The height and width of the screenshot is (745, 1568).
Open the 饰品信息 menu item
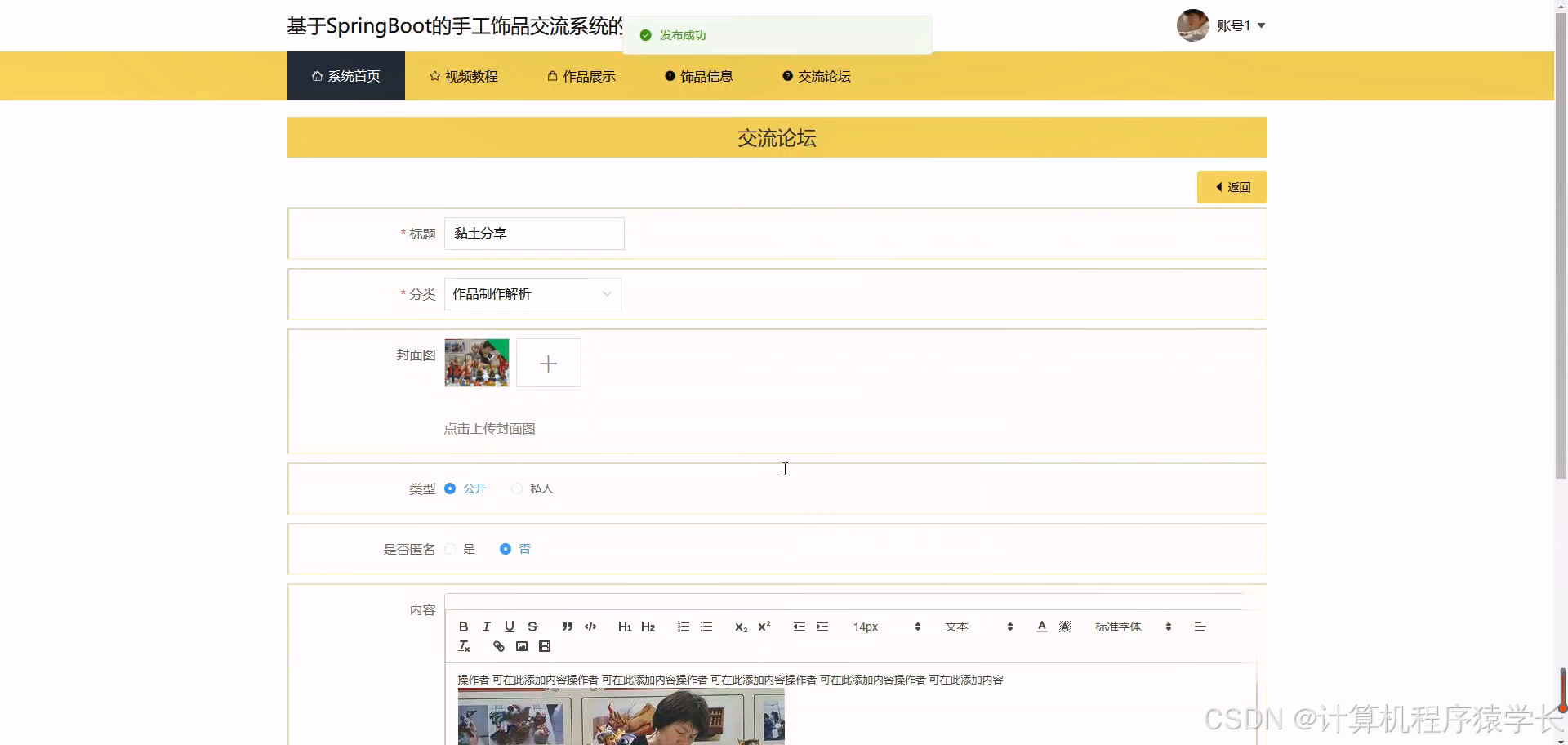tap(698, 75)
